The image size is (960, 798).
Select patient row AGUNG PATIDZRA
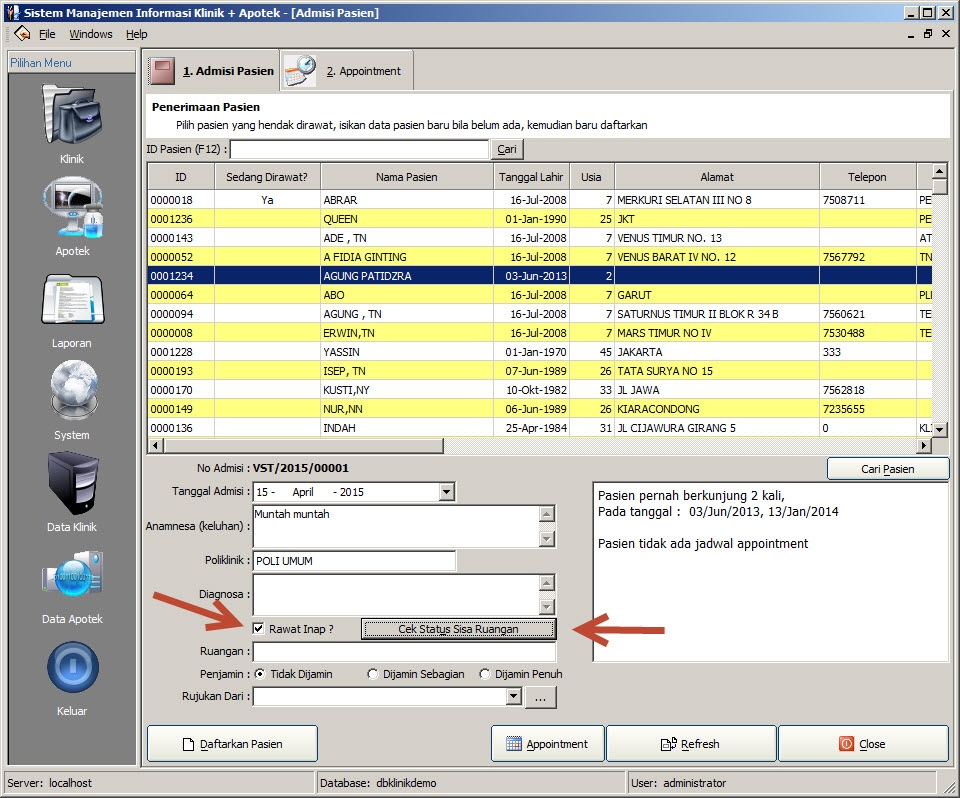[540, 276]
